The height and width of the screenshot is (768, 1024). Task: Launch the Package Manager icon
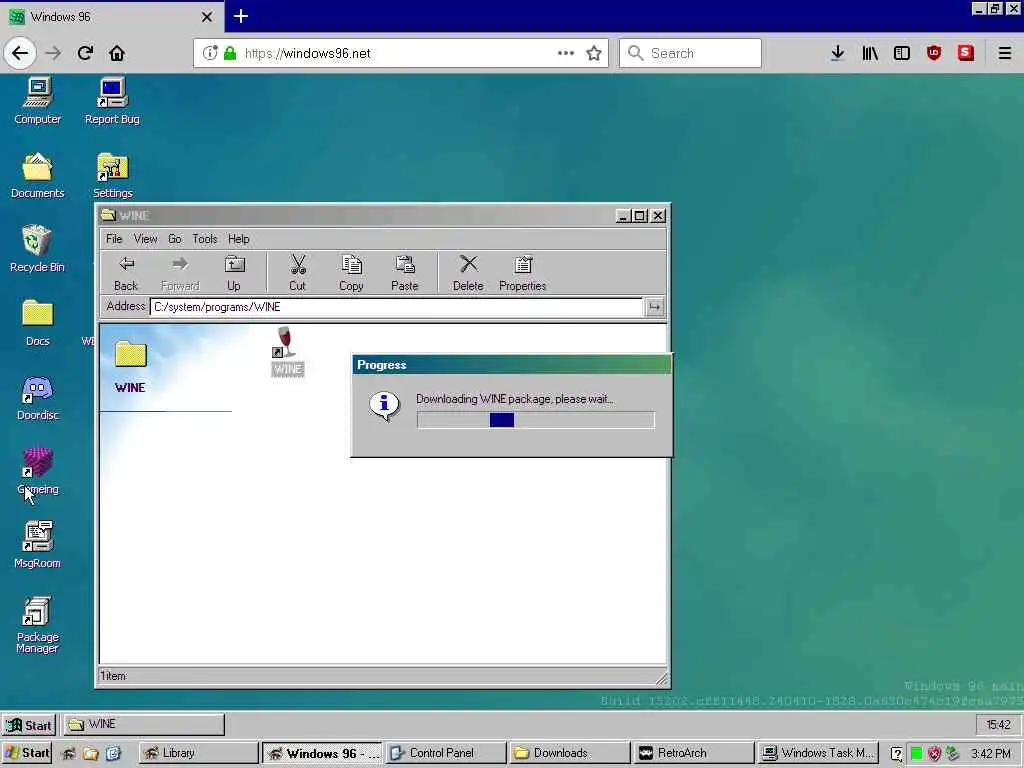37,624
